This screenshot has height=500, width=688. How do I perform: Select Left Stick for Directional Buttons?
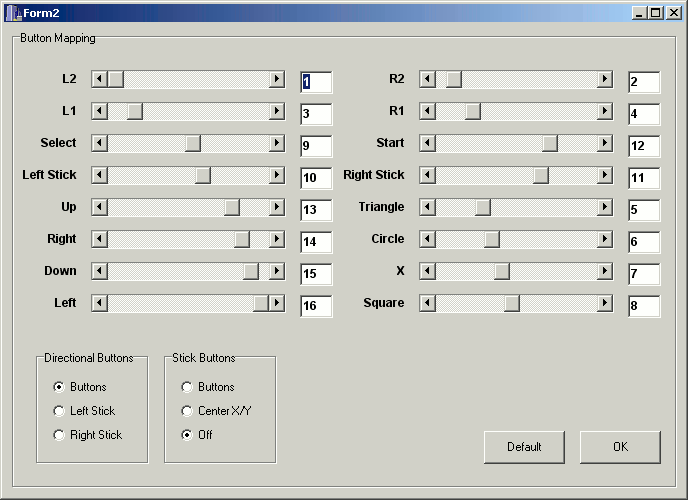click(x=60, y=411)
